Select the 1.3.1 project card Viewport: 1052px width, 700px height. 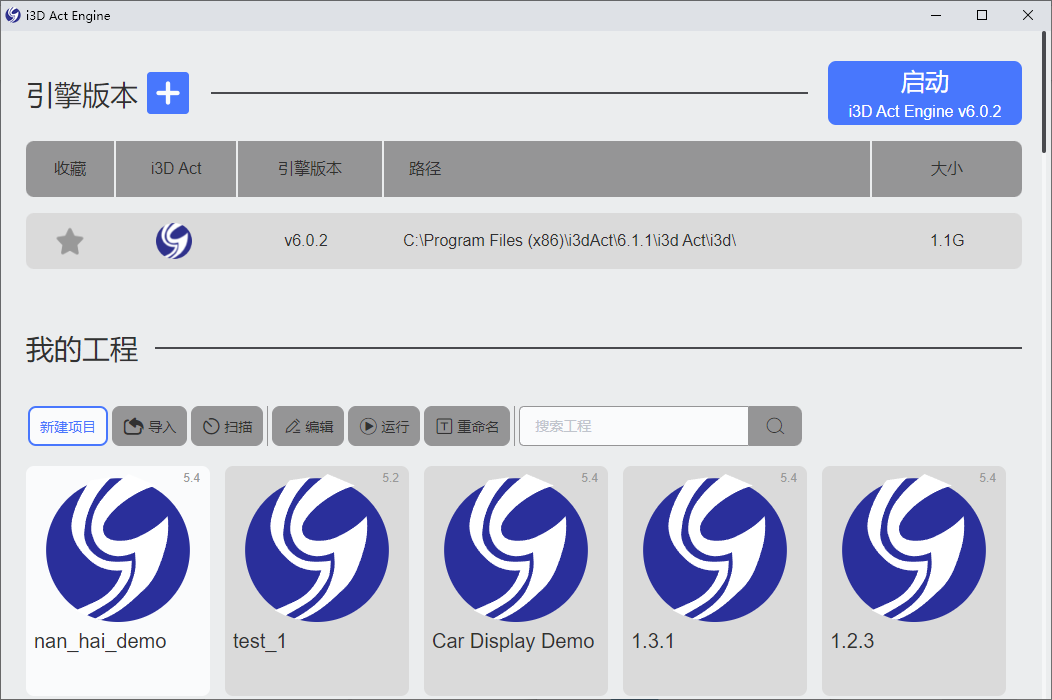pos(715,581)
